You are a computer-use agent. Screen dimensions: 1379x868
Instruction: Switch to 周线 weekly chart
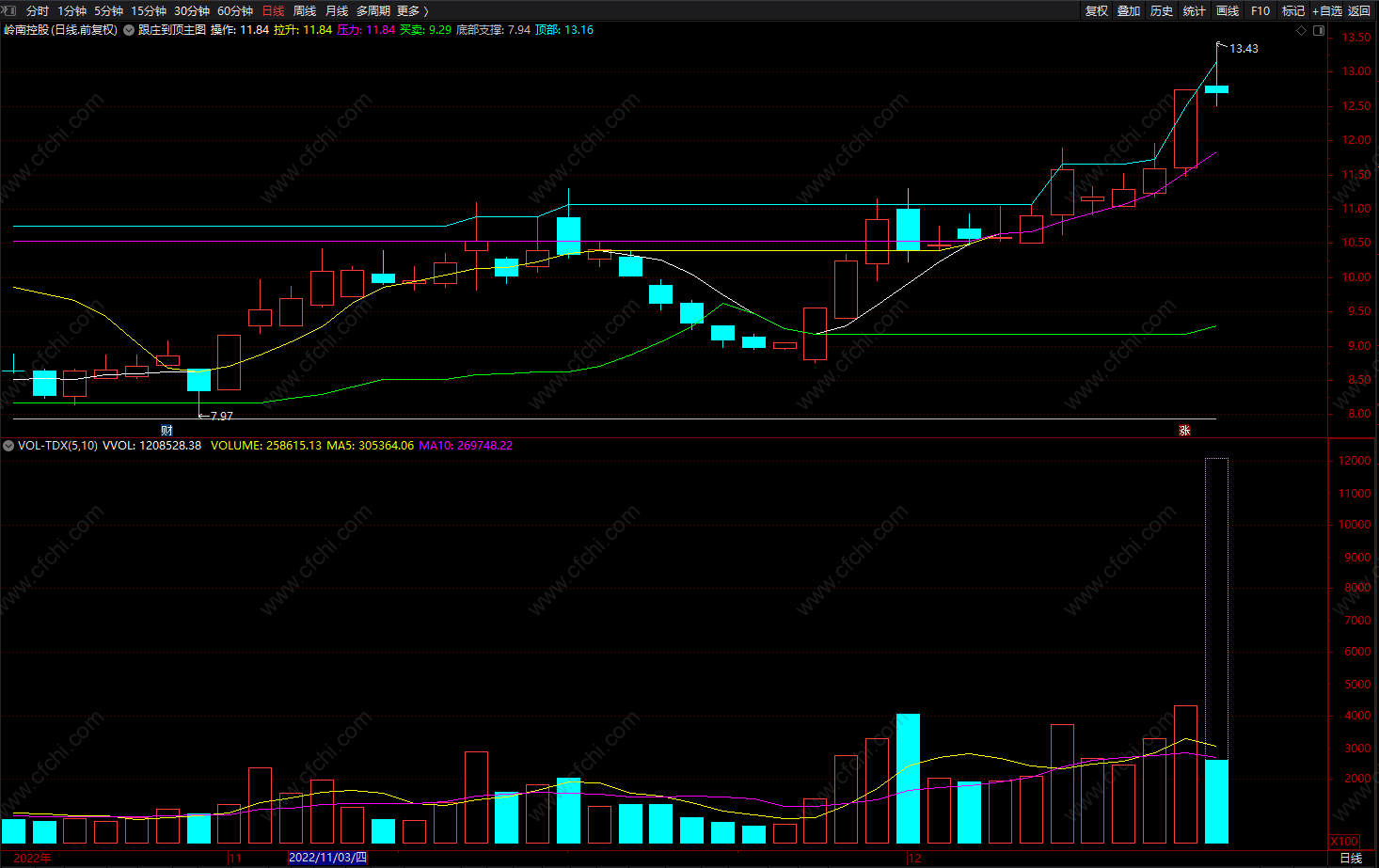point(305,11)
